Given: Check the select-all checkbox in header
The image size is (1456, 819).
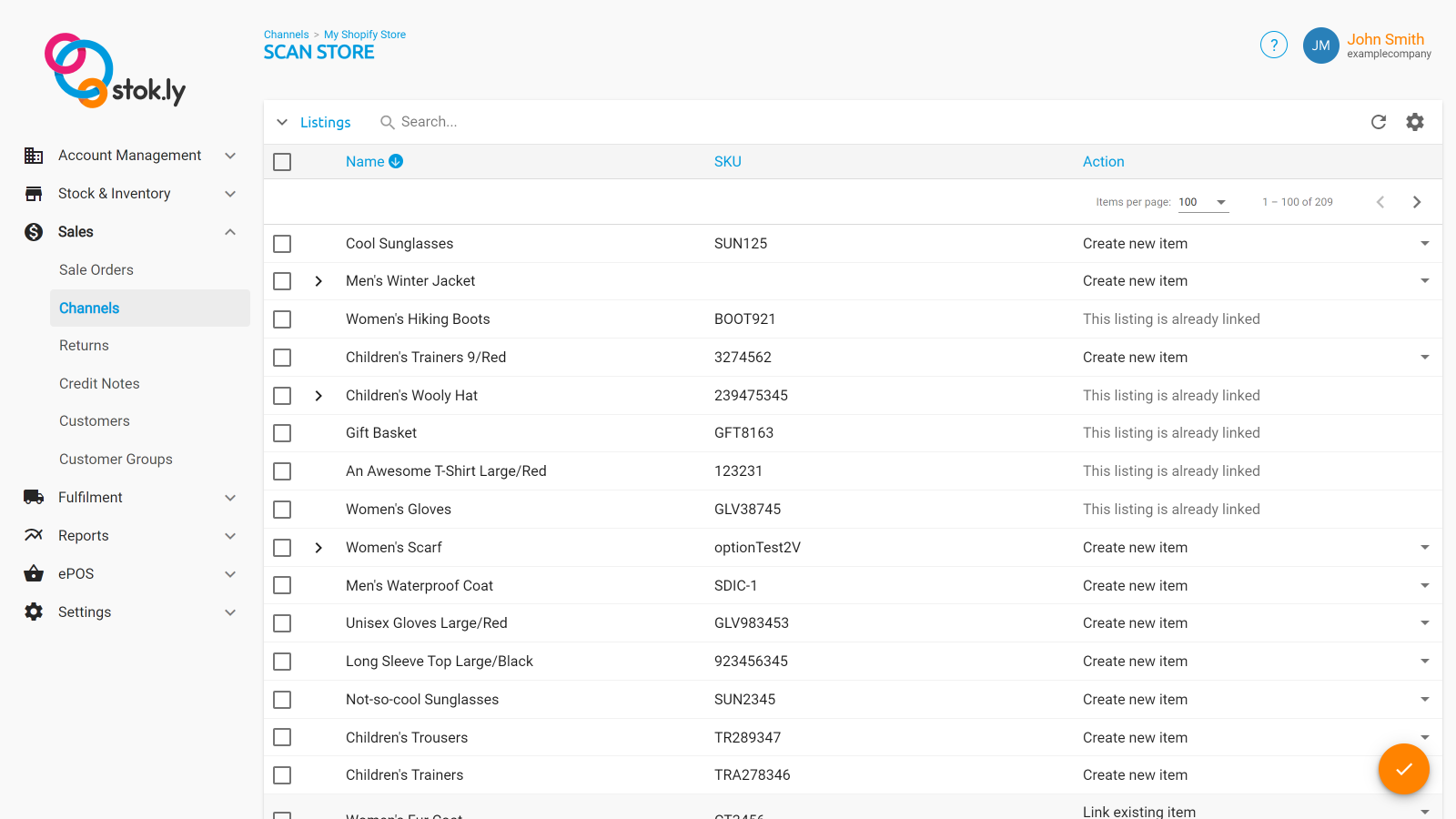Looking at the screenshot, I should coord(281,161).
